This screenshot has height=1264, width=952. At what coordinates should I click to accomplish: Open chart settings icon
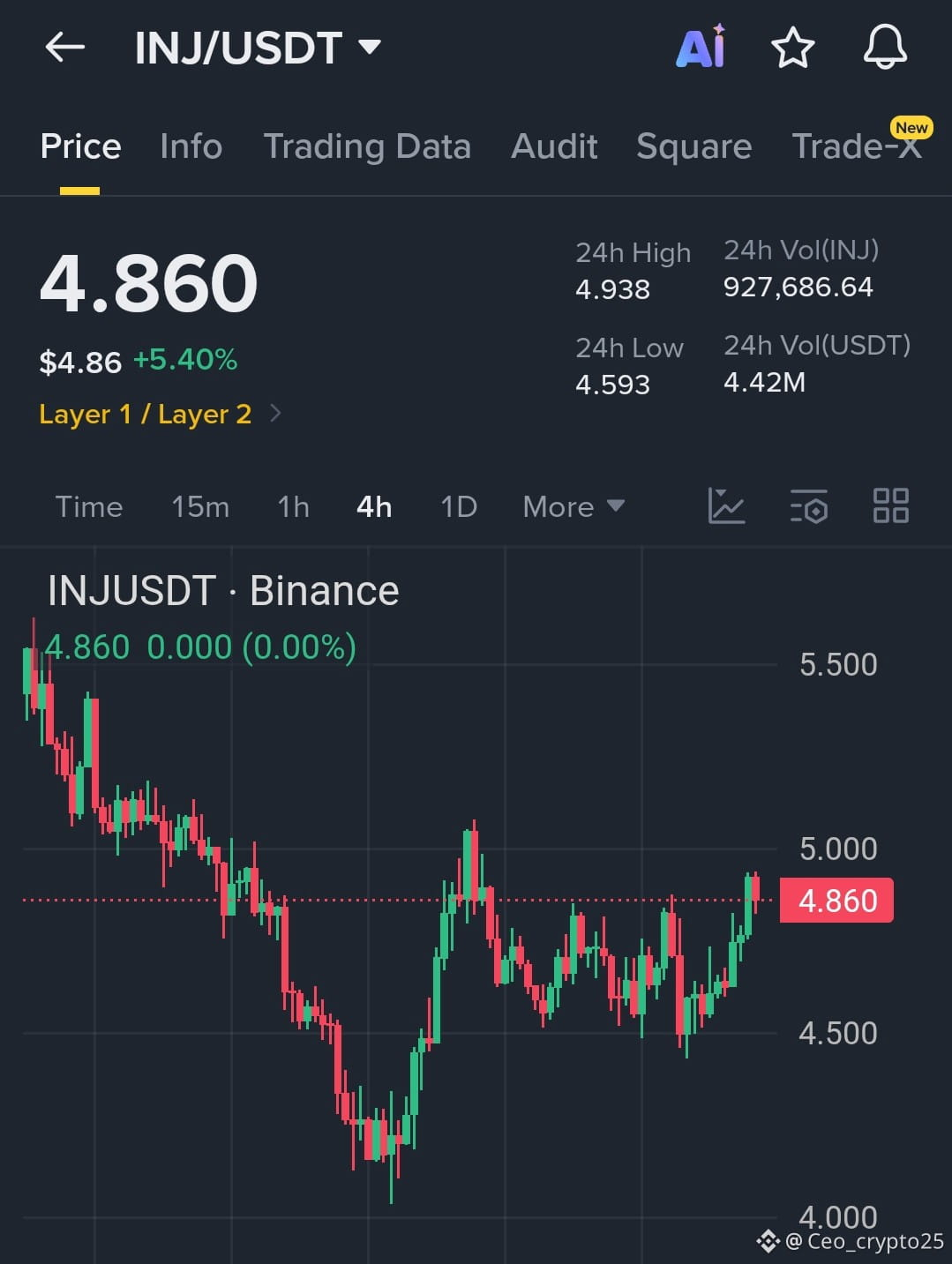(808, 506)
